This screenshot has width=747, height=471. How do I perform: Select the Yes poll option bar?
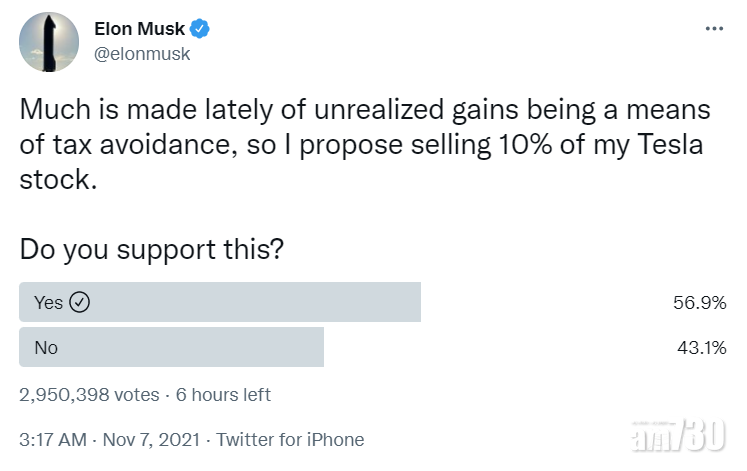click(x=220, y=302)
